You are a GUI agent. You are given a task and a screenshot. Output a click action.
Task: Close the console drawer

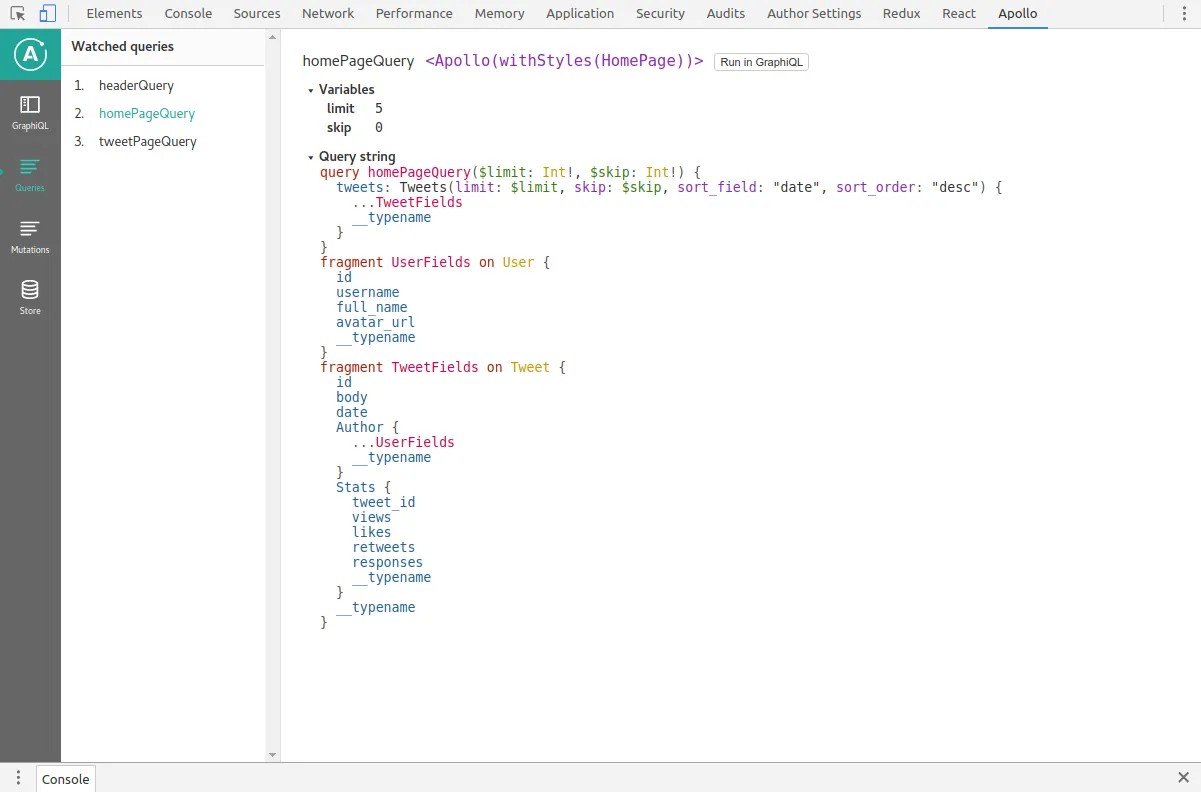[x=1183, y=778]
